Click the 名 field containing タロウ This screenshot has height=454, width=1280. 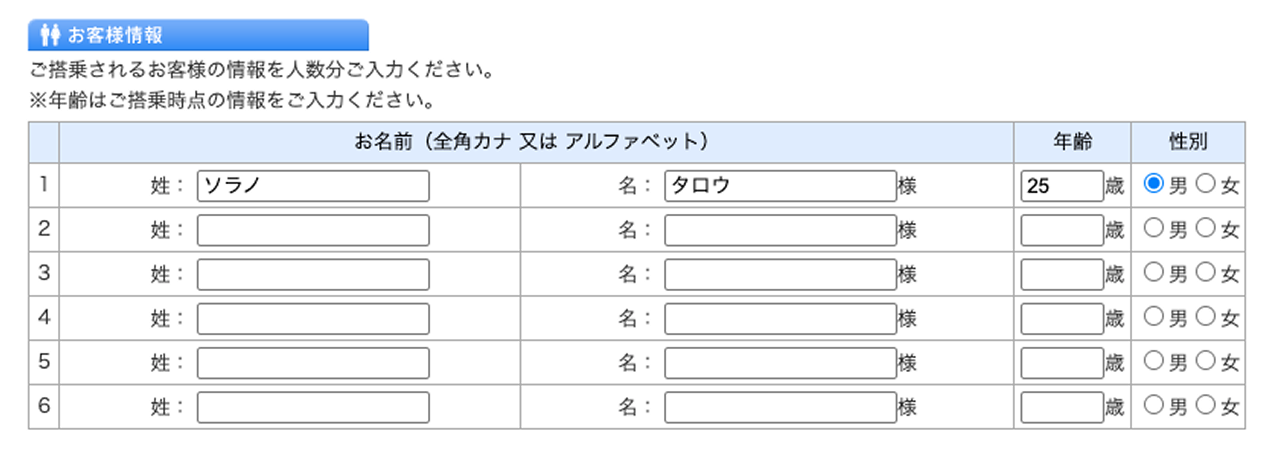point(780,186)
